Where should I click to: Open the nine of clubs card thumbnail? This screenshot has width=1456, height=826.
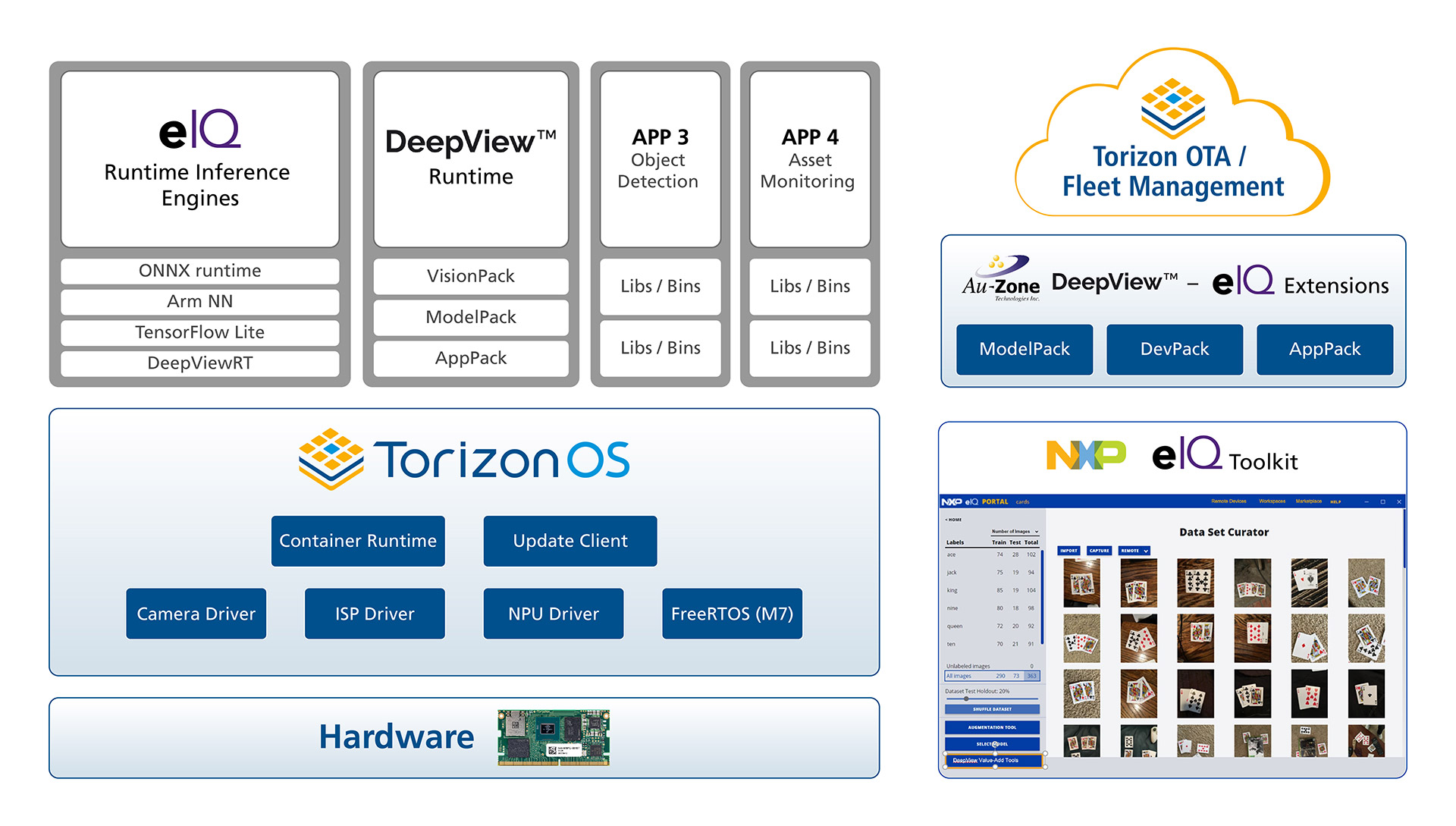[x=1195, y=583]
